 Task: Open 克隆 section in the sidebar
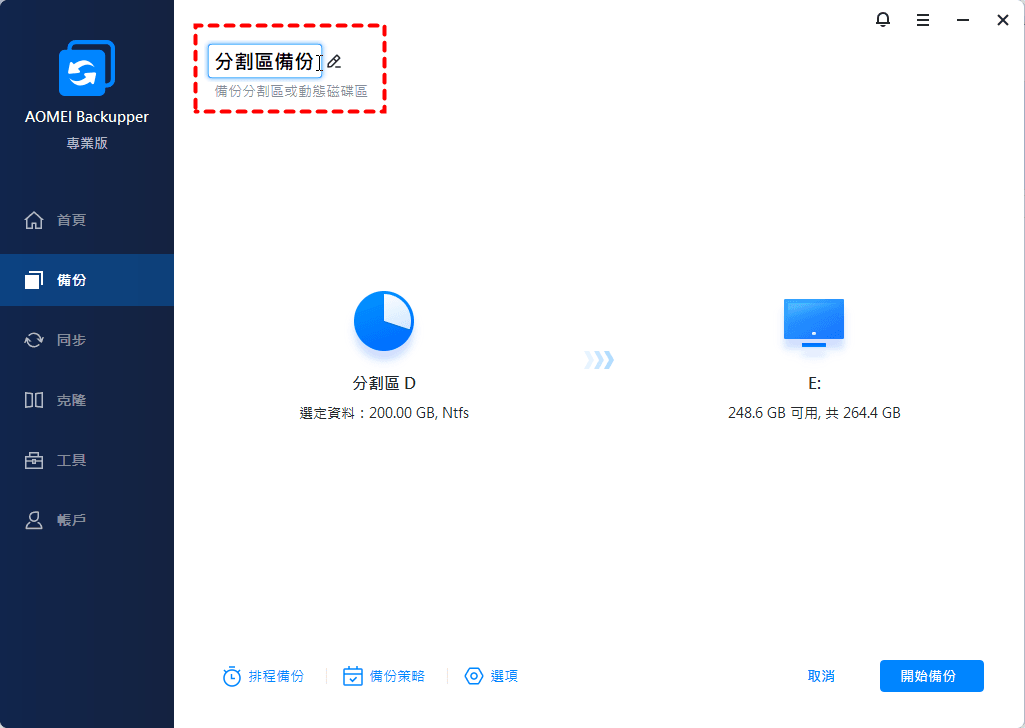click(87, 400)
